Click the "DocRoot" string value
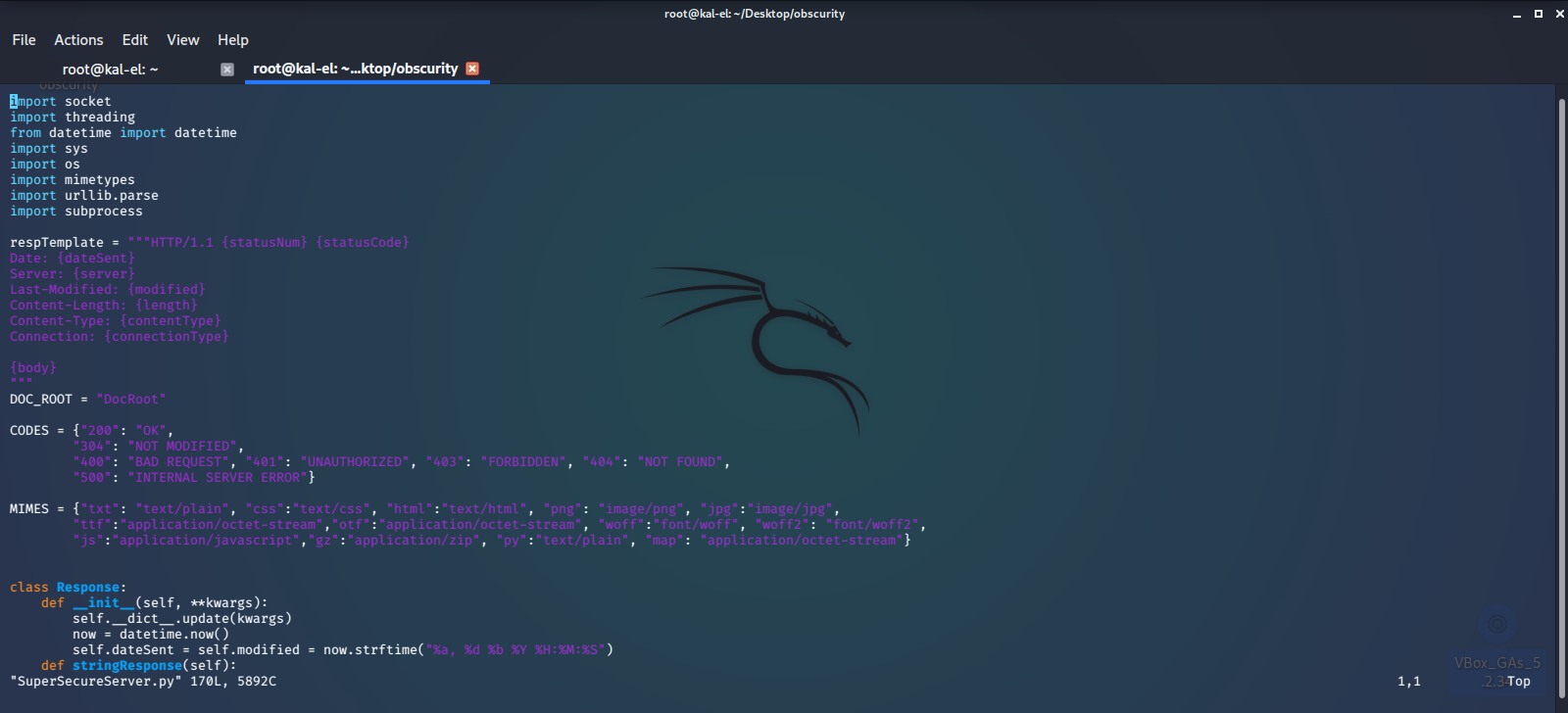Screen dimensions: 1568x713 pyautogui.click(x=131, y=400)
